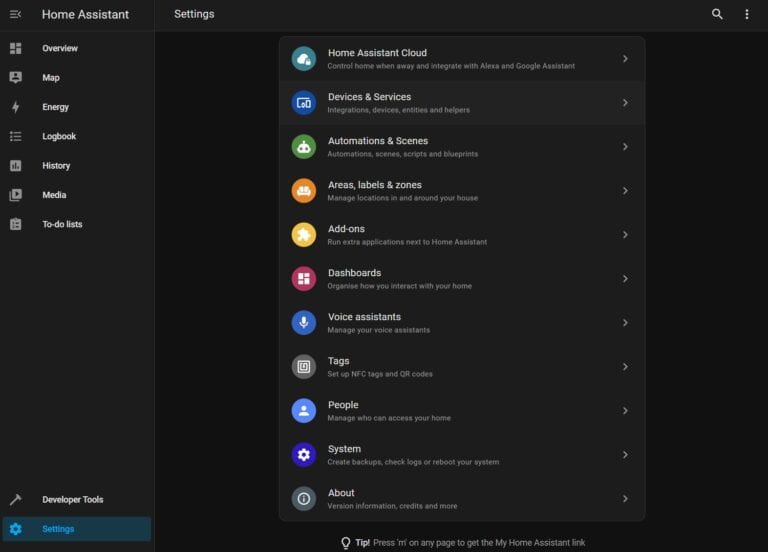Click the Overview dashboard icon
Image resolution: width=768 pixels, height=552 pixels.
pos(16,48)
